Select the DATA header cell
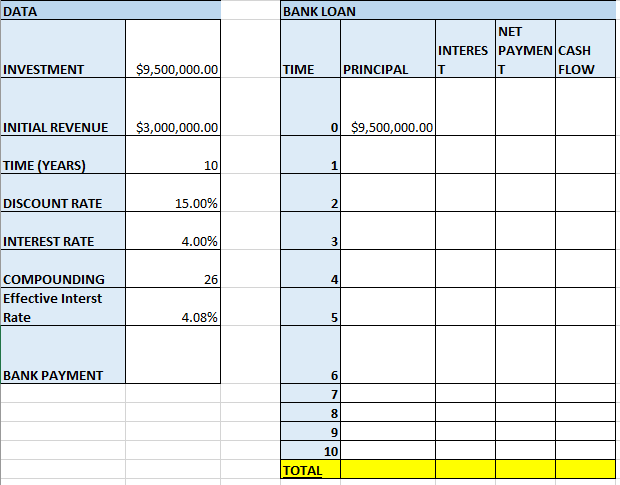Image resolution: width=620 pixels, height=485 pixels. pyautogui.click(x=110, y=11)
